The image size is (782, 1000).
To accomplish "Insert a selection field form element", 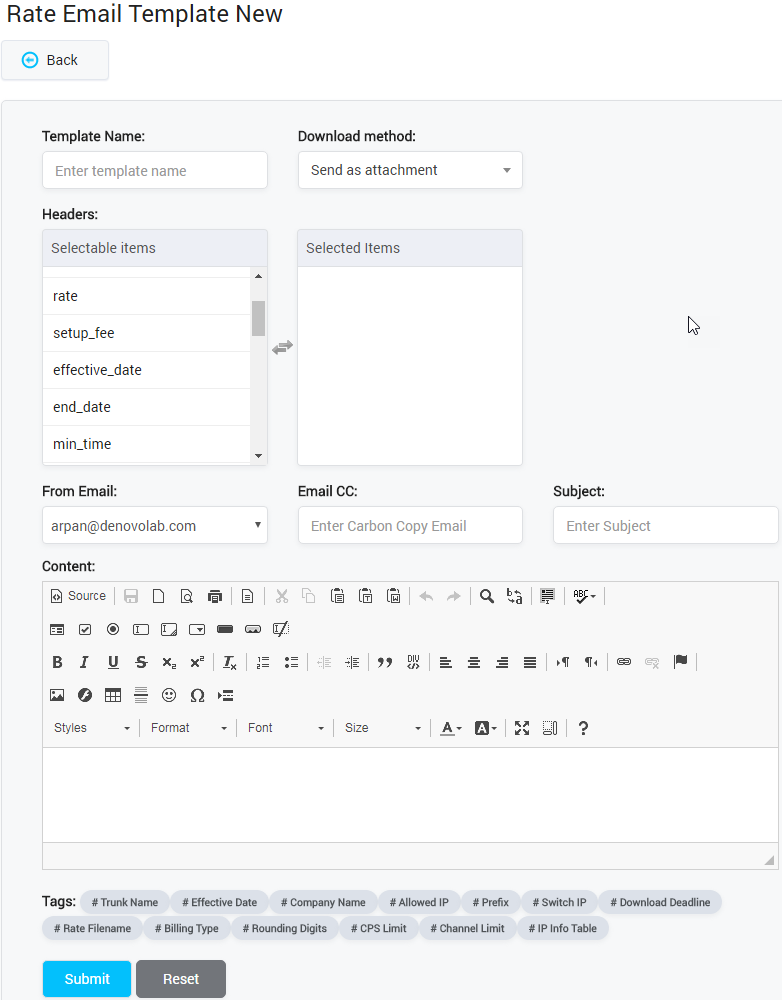I will pos(197,629).
